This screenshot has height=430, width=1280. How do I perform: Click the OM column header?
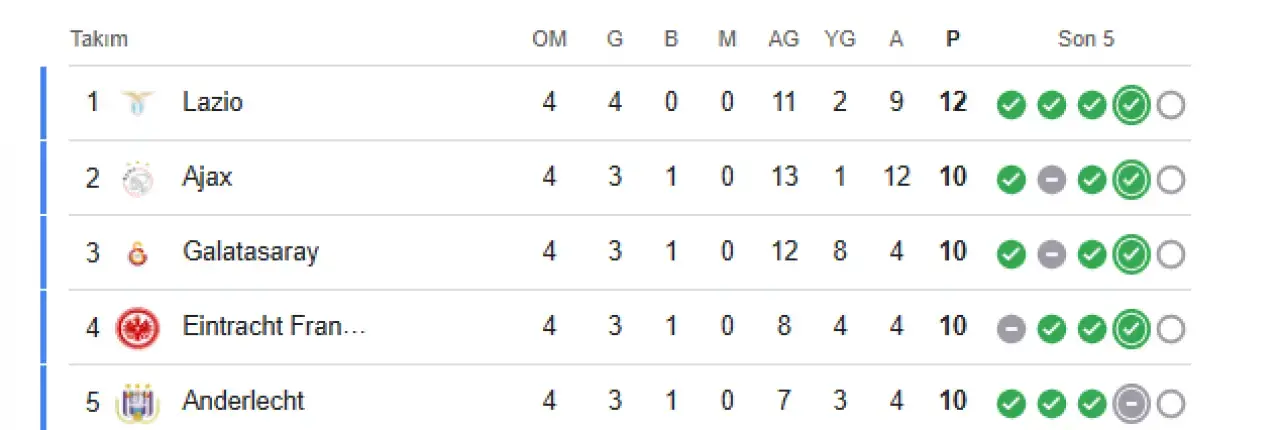(549, 40)
